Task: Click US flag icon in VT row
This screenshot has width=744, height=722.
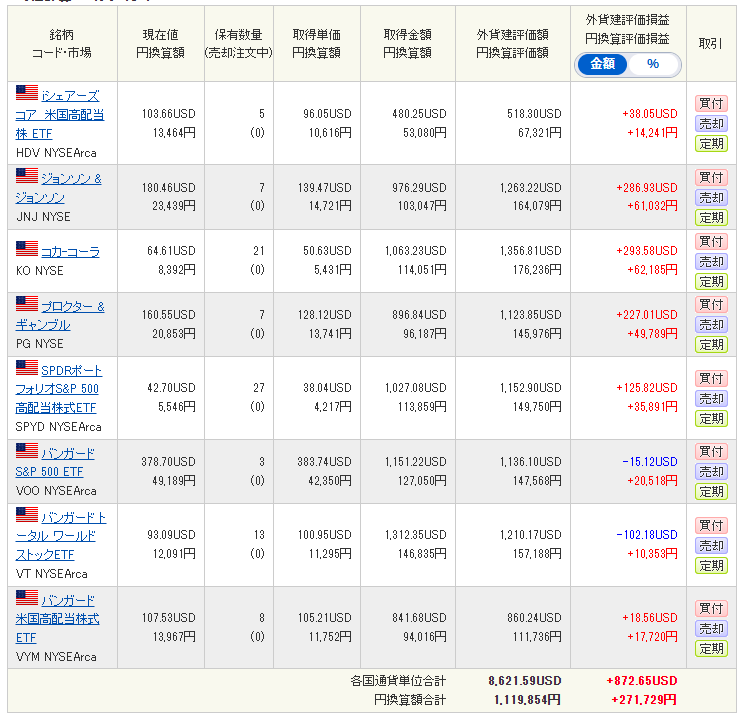Action: click(27, 515)
